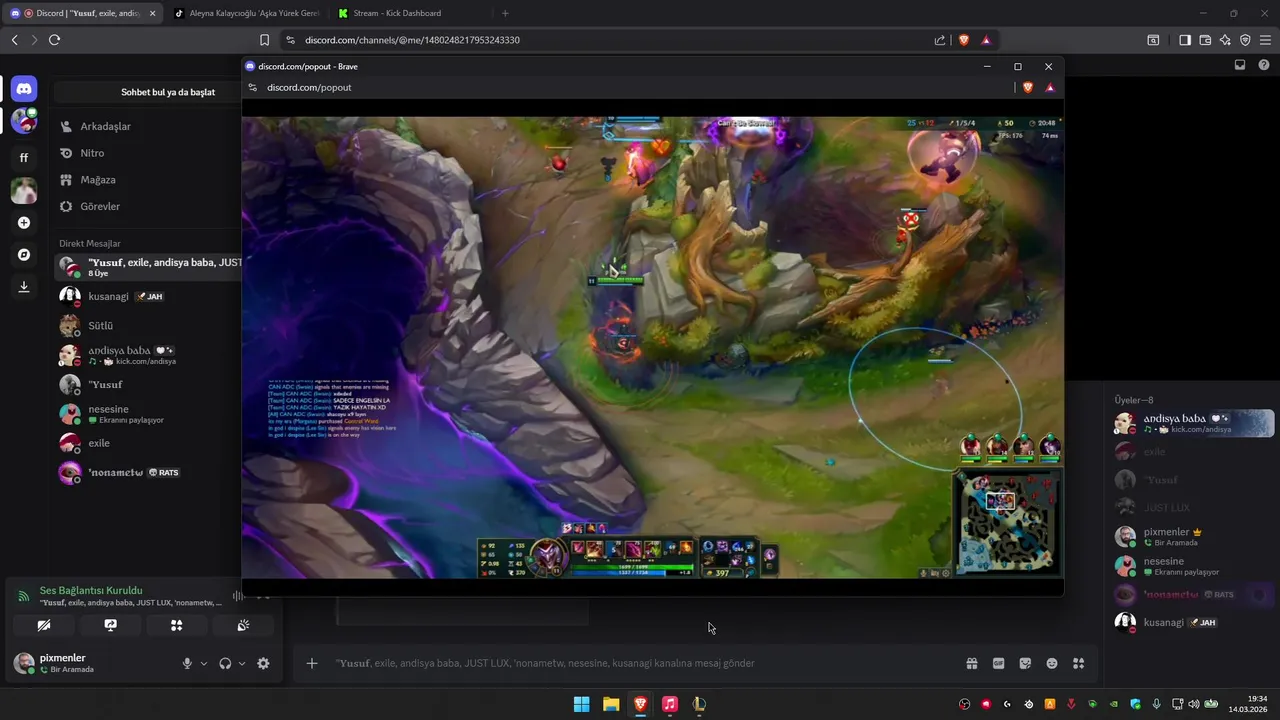1280x720 pixels.
Task: Toggle noise suppression waveform icon
Action: [238, 596]
